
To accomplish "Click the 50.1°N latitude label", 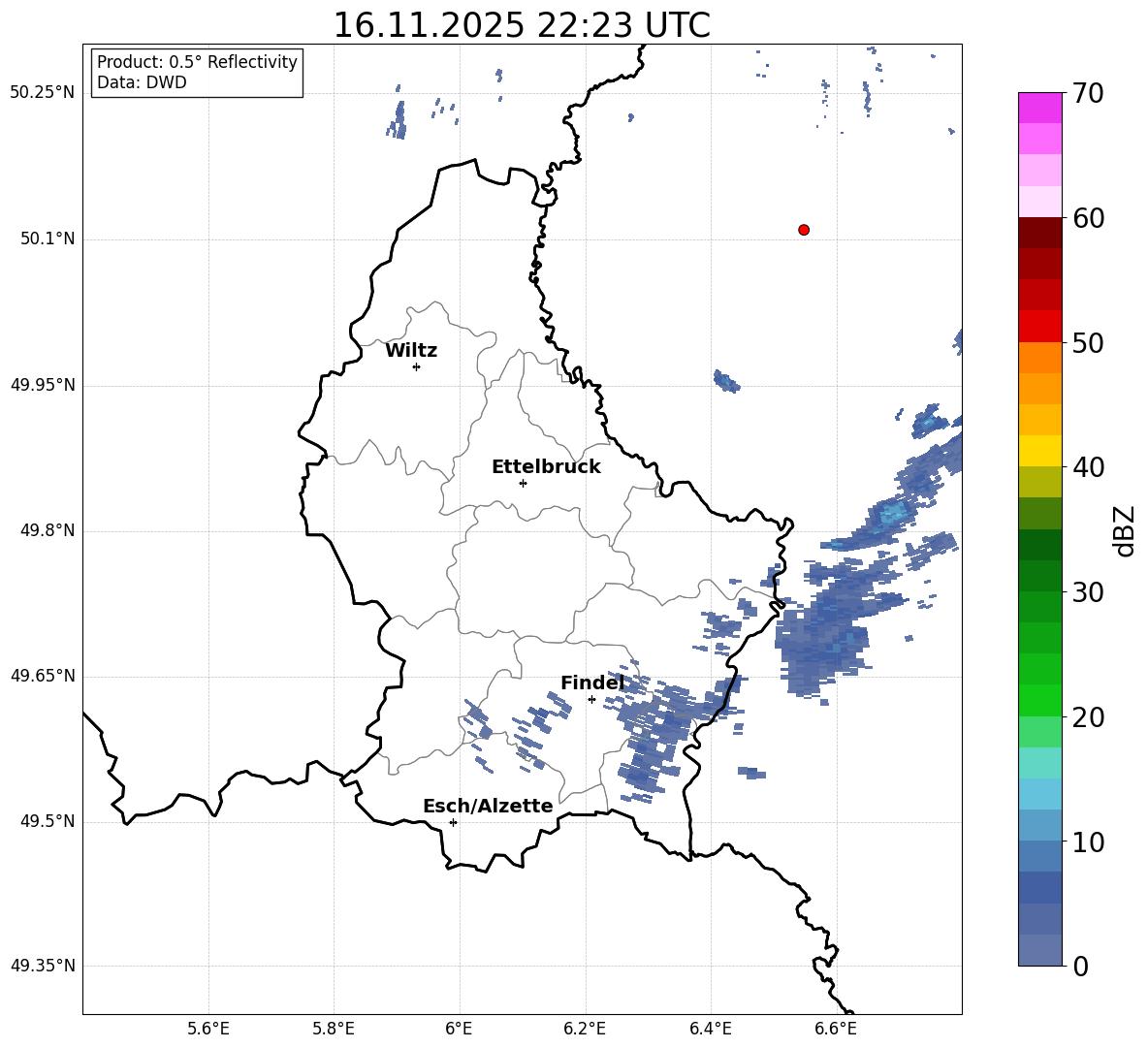I will [48, 238].
